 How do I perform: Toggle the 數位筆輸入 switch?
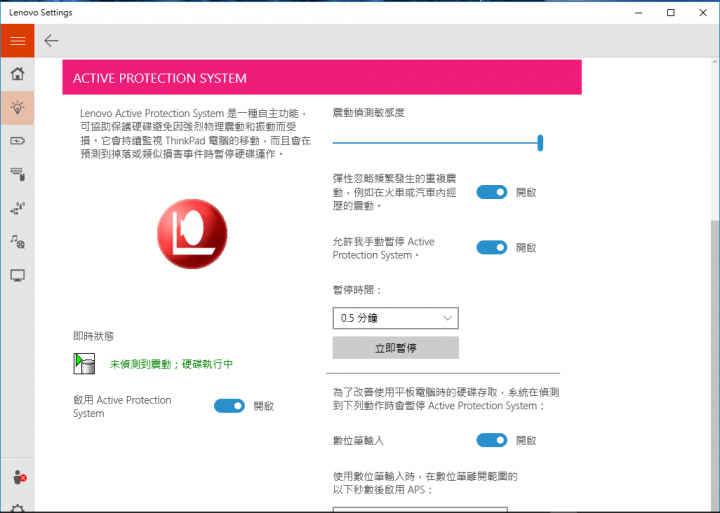[x=491, y=440]
